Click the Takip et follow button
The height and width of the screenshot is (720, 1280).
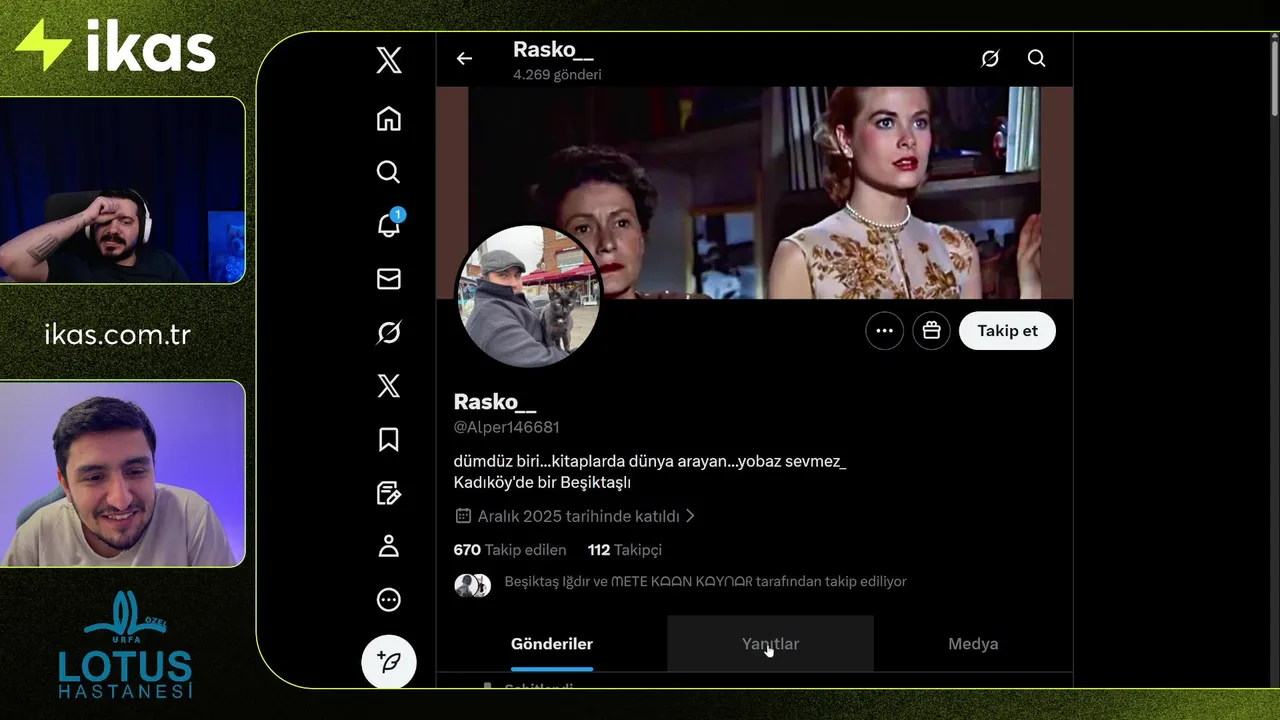pyautogui.click(x=1007, y=331)
